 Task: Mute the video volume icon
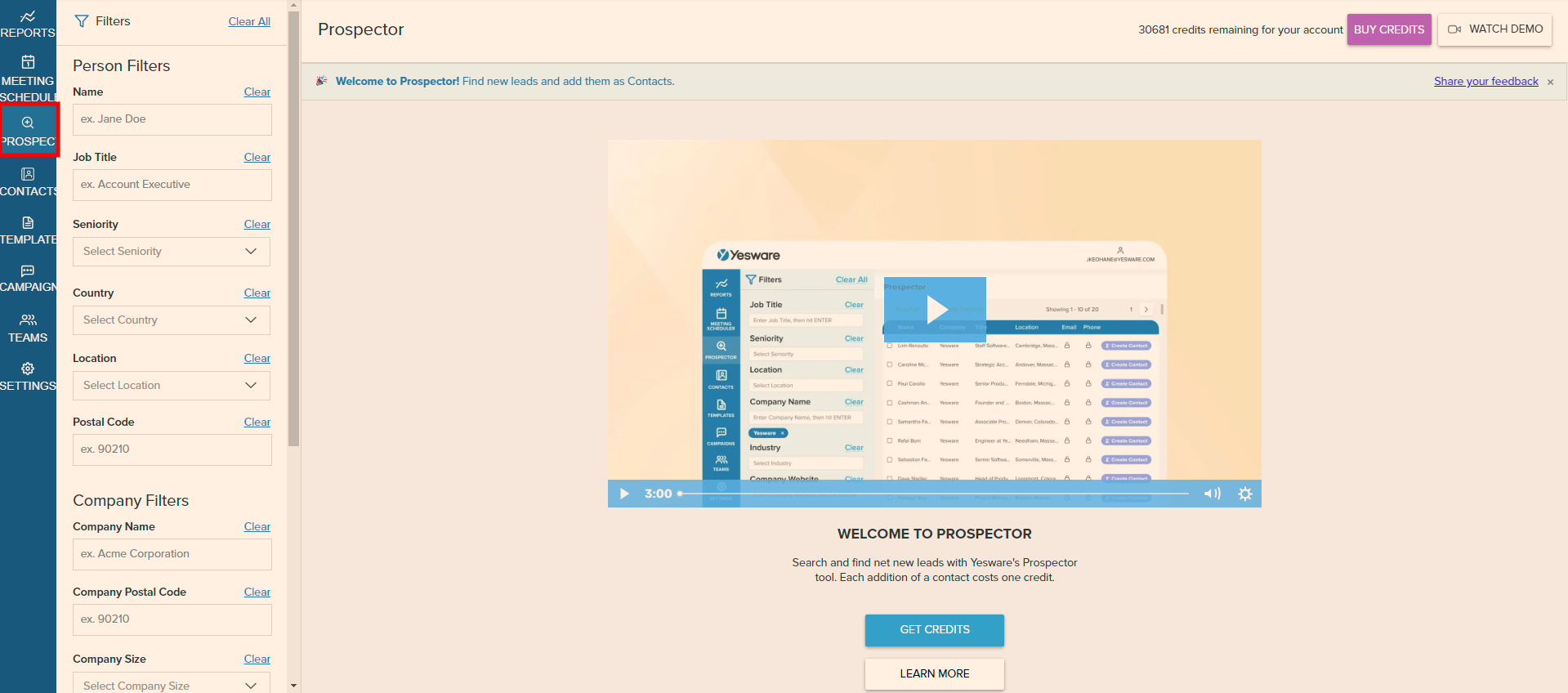1212,494
